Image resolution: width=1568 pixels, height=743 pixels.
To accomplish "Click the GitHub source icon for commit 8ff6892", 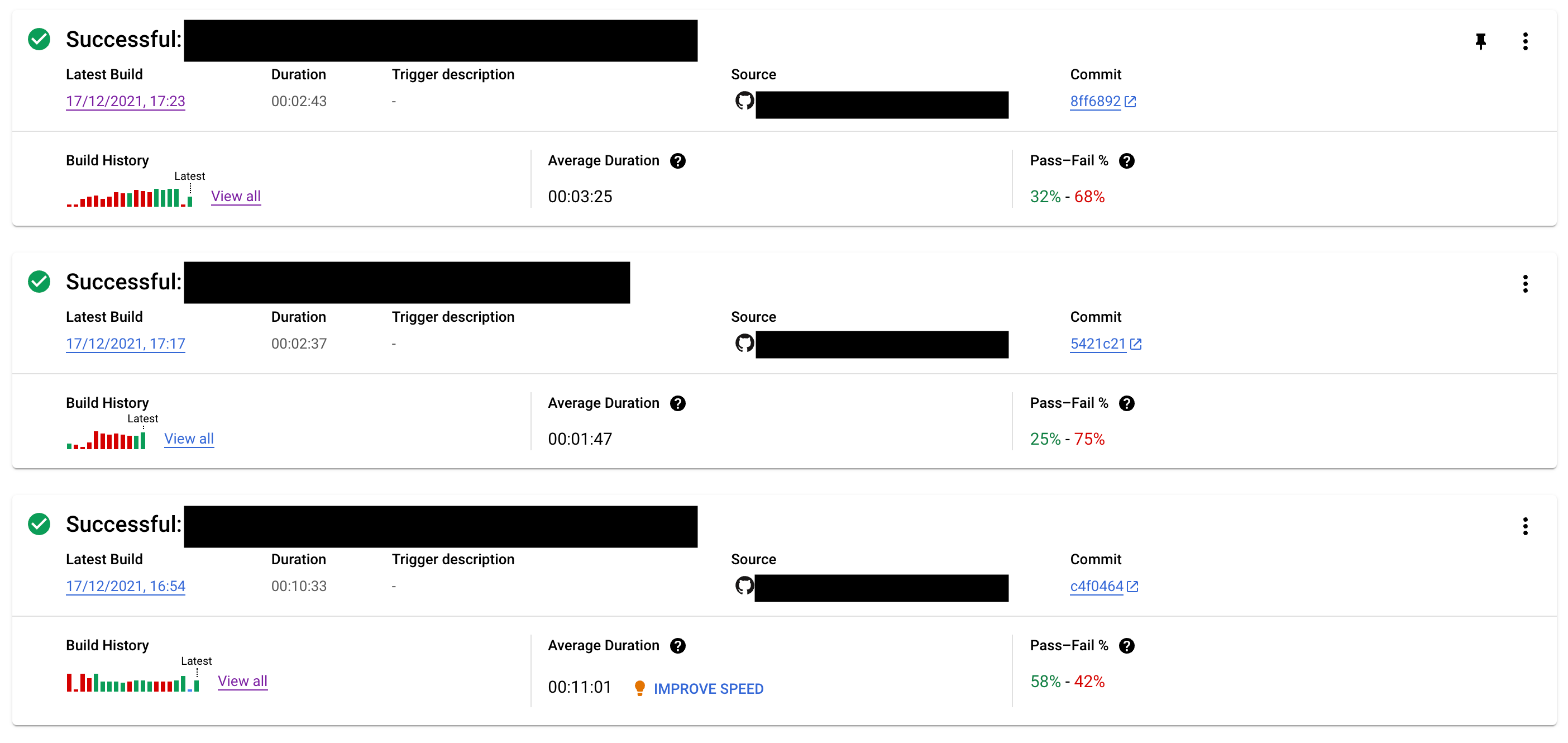I will (x=744, y=101).
